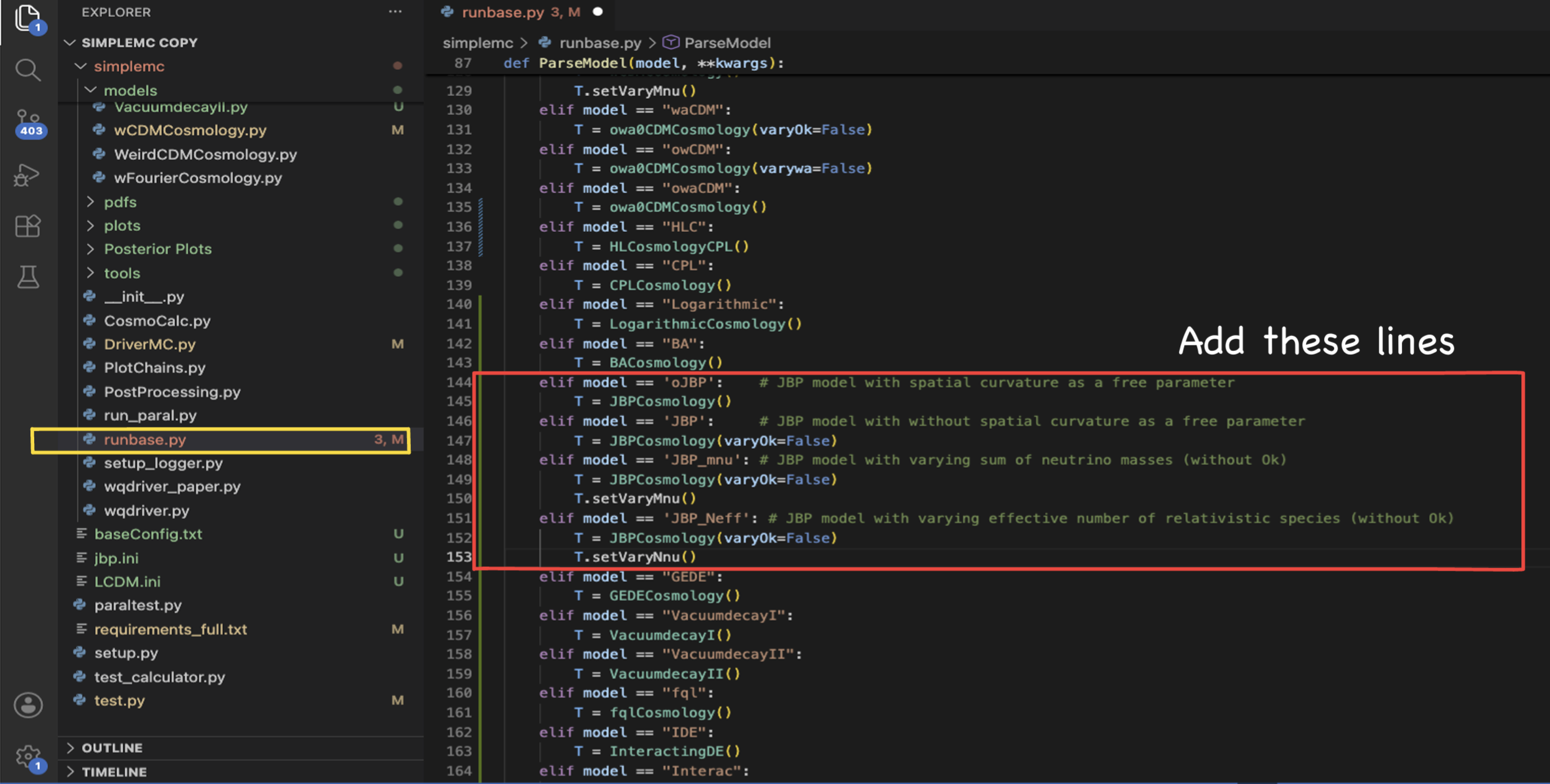The height and width of the screenshot is (784, 1550).
Task: Open run_paral.py file
Action: point(150,416)
